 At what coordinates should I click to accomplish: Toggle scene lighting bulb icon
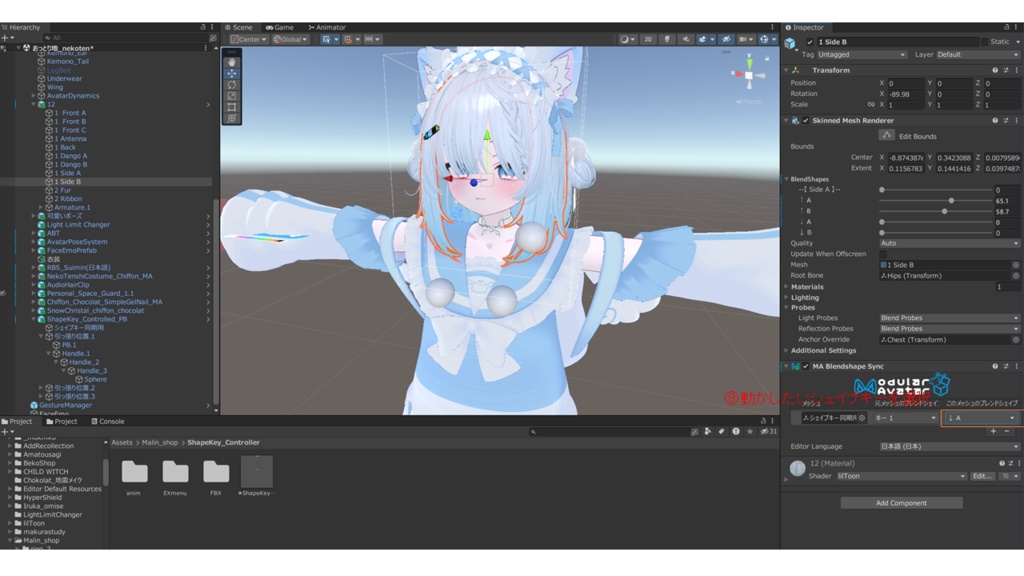pos(667,39)
